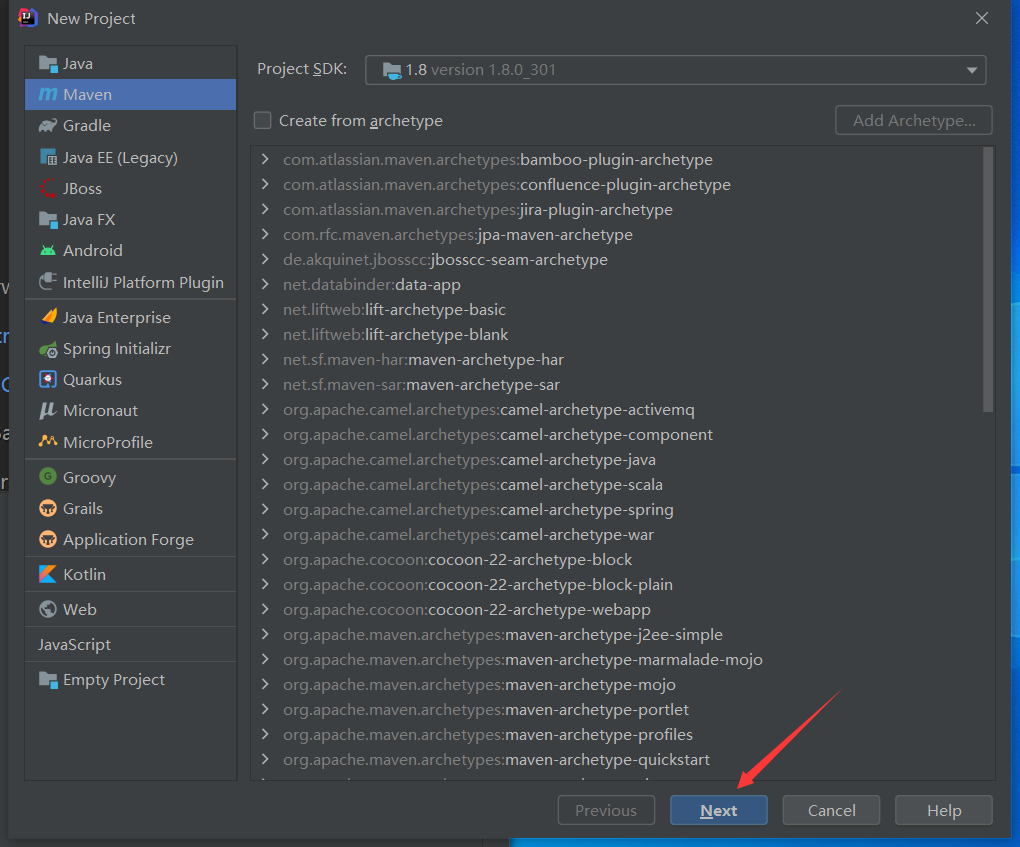Click the Java FX folder icon
The image size is (1020, 847).
(x=48, y=220)
